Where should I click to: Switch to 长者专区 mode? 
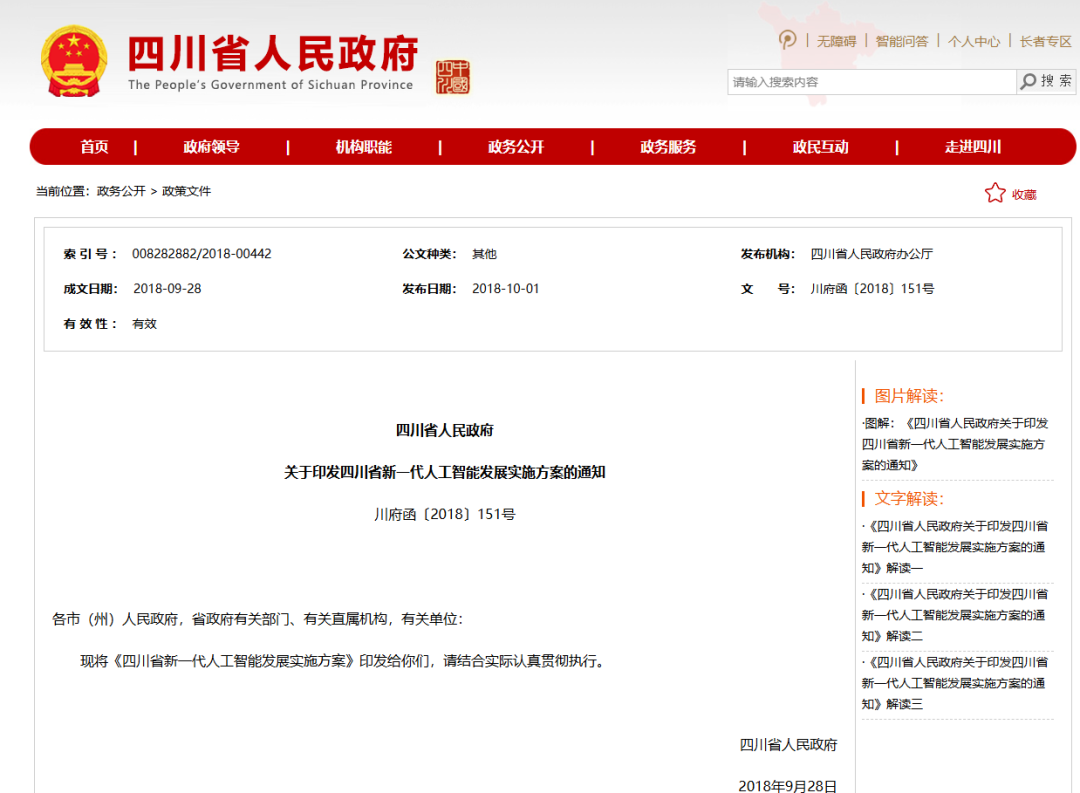click(x=1045, y=41)
